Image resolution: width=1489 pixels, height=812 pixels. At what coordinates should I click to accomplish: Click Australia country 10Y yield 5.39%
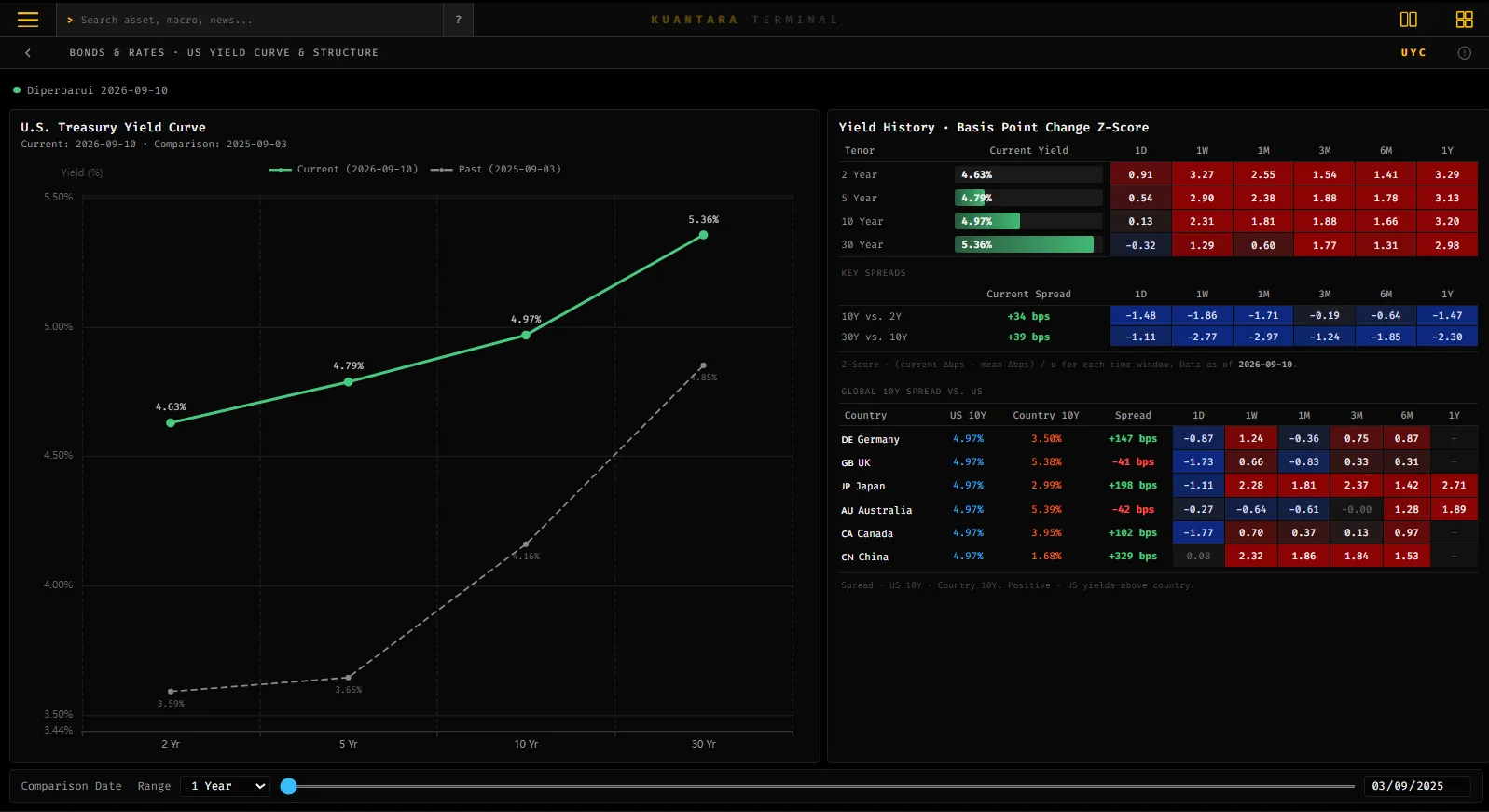pos(1046,510)
